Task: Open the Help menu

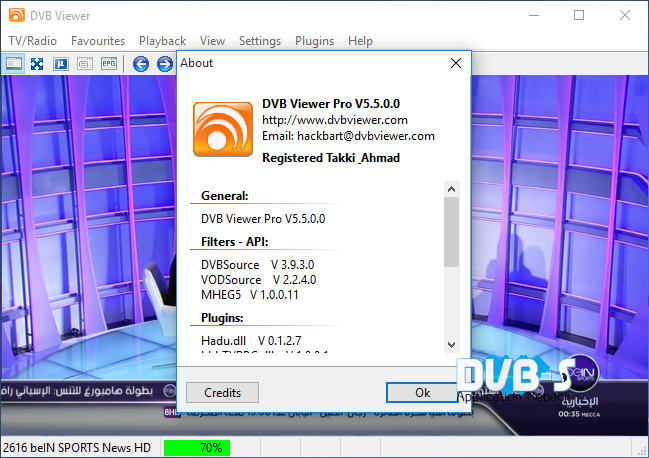Action: click(x=361, y=41)
